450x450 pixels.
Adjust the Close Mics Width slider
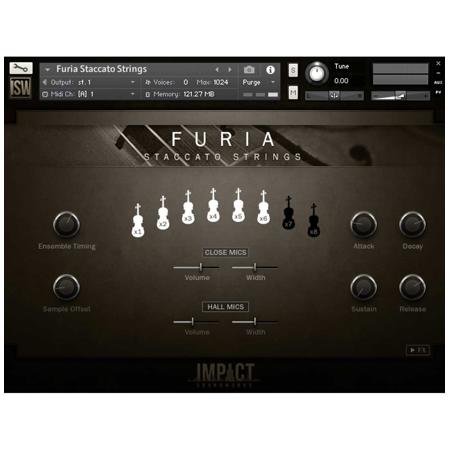(x=255, y=267)
